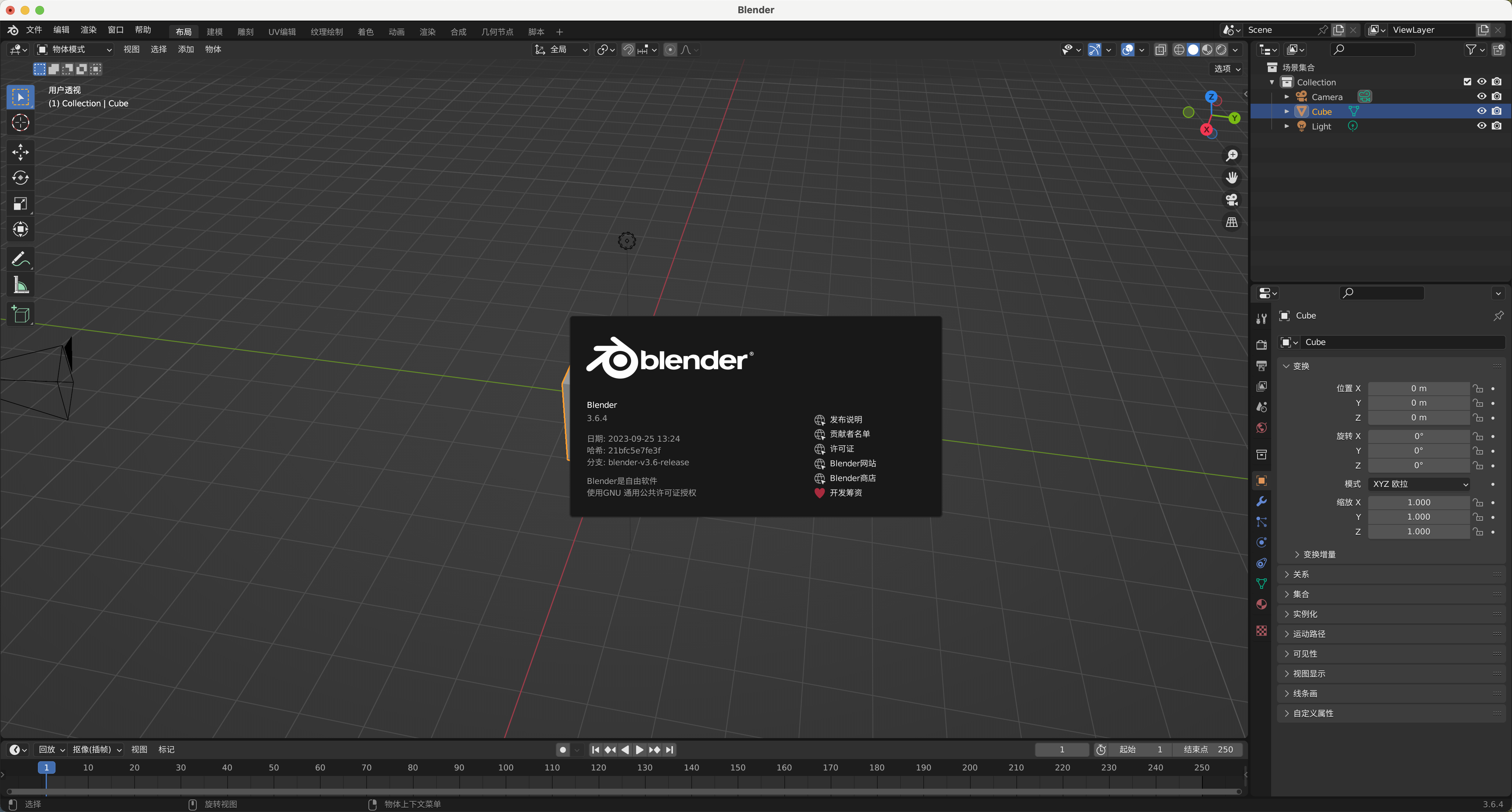
Task: Open the 贡献者名单 credits link
Action: (x=850, y=434)
